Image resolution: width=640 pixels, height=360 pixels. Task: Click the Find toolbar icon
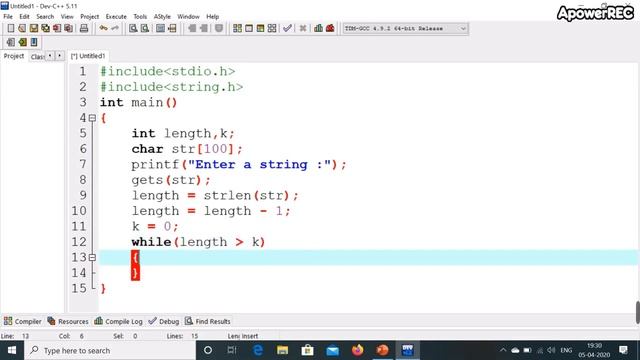pyautogui.click(x=133, y=28)
